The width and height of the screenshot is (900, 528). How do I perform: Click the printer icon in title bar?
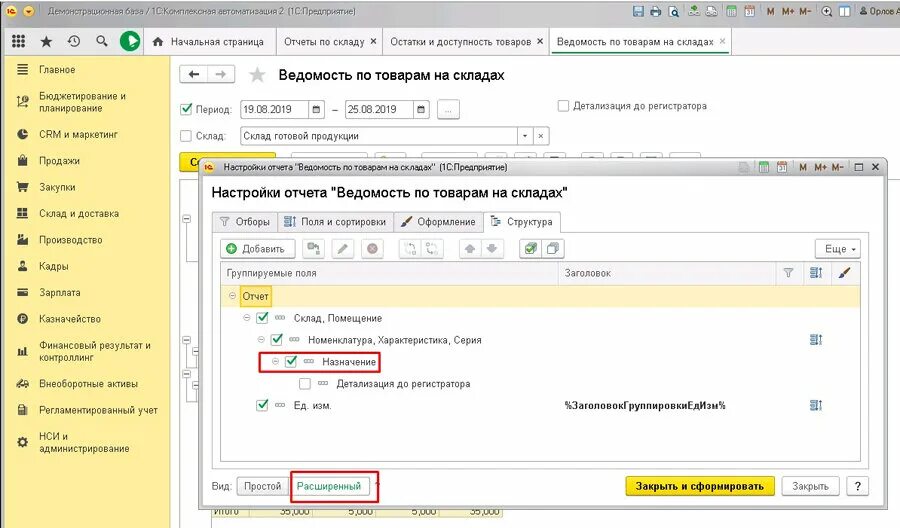[655, 11]
